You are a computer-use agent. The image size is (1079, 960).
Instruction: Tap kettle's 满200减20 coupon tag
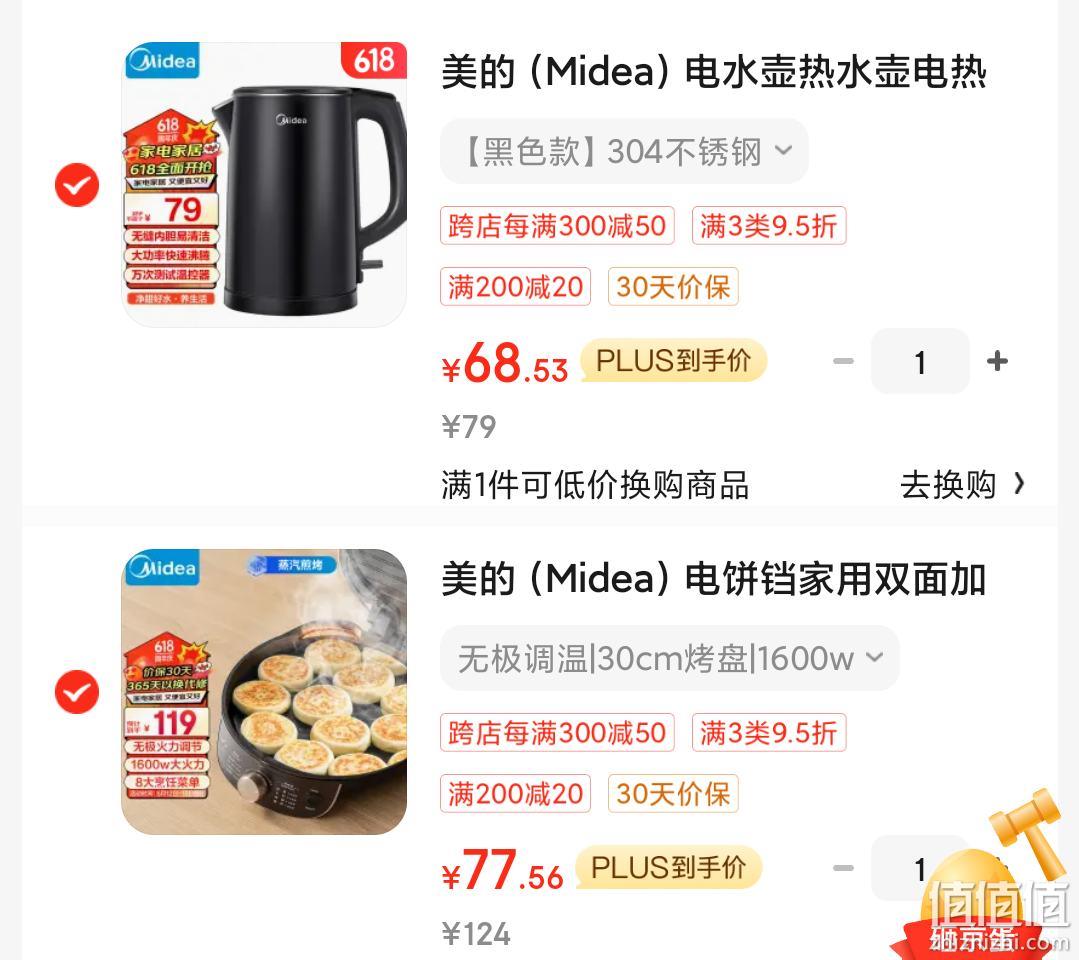pyautogui.click(x=515, y=286)
